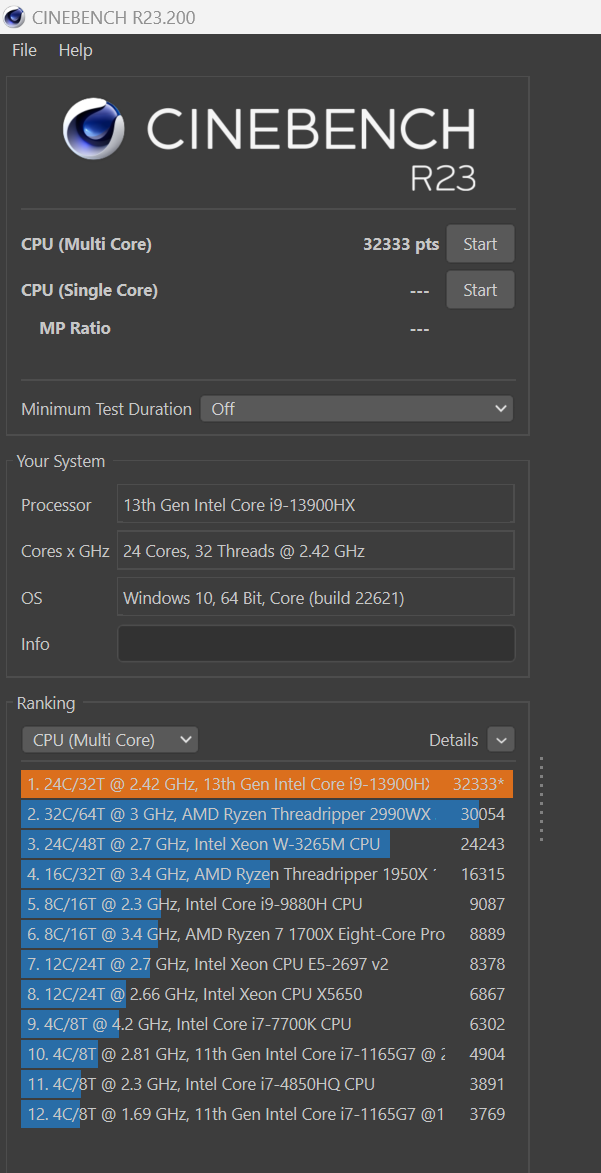
Task: Click the Cores x GHz field
Action: [x=315, y=551]
